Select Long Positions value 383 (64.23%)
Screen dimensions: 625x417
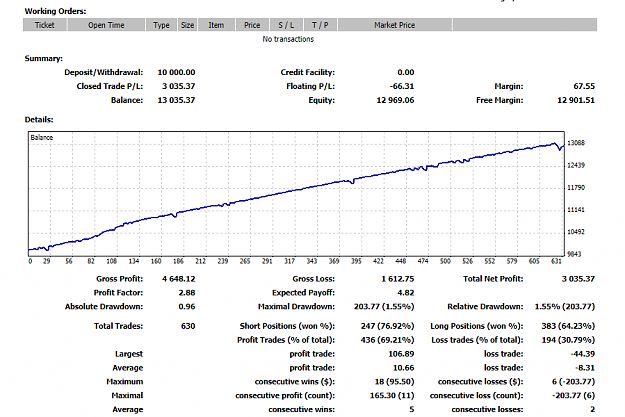(x=568, y=326)
